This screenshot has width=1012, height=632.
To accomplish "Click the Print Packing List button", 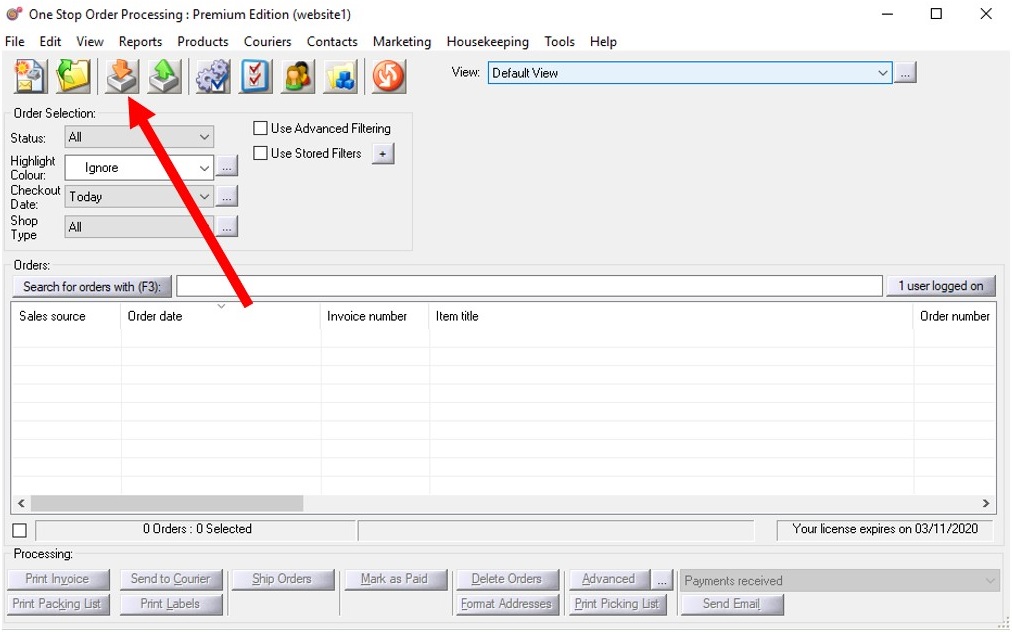I will tap(58, 604).
